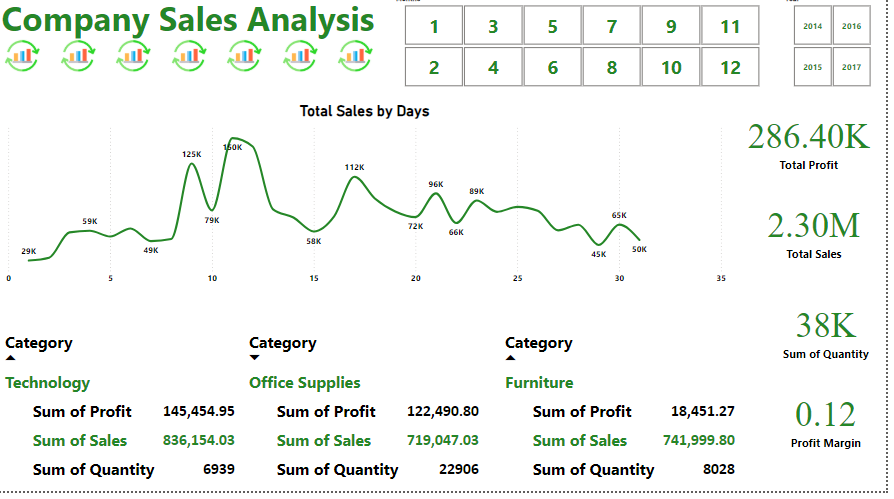Viewport: 894px width, 499px height.
Task: Click the fifth bar chart icon under title
Action: (x=244, y=56)
